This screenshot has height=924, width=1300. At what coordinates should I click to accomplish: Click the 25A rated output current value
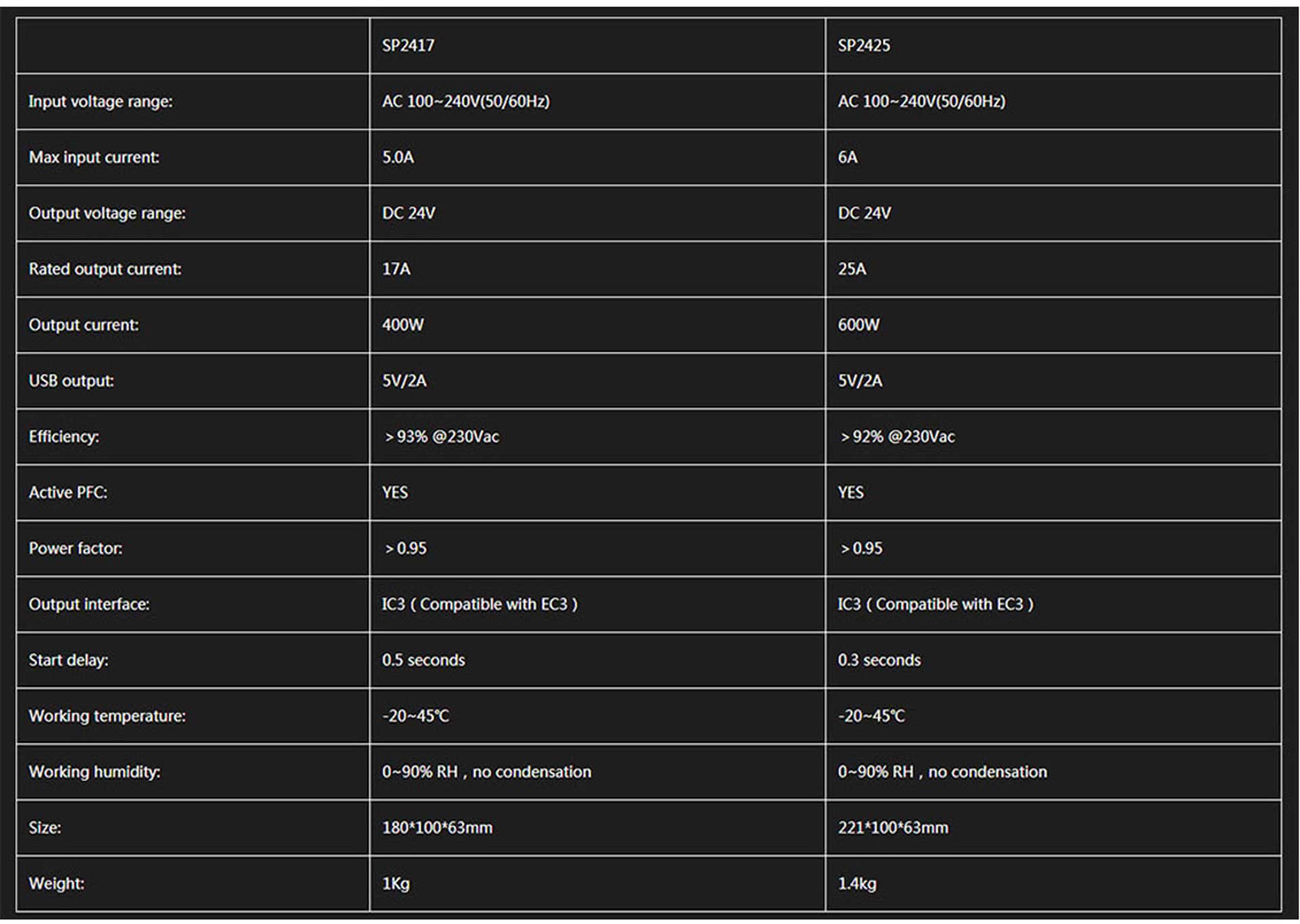pyautogui.click(x=852, y=269)
